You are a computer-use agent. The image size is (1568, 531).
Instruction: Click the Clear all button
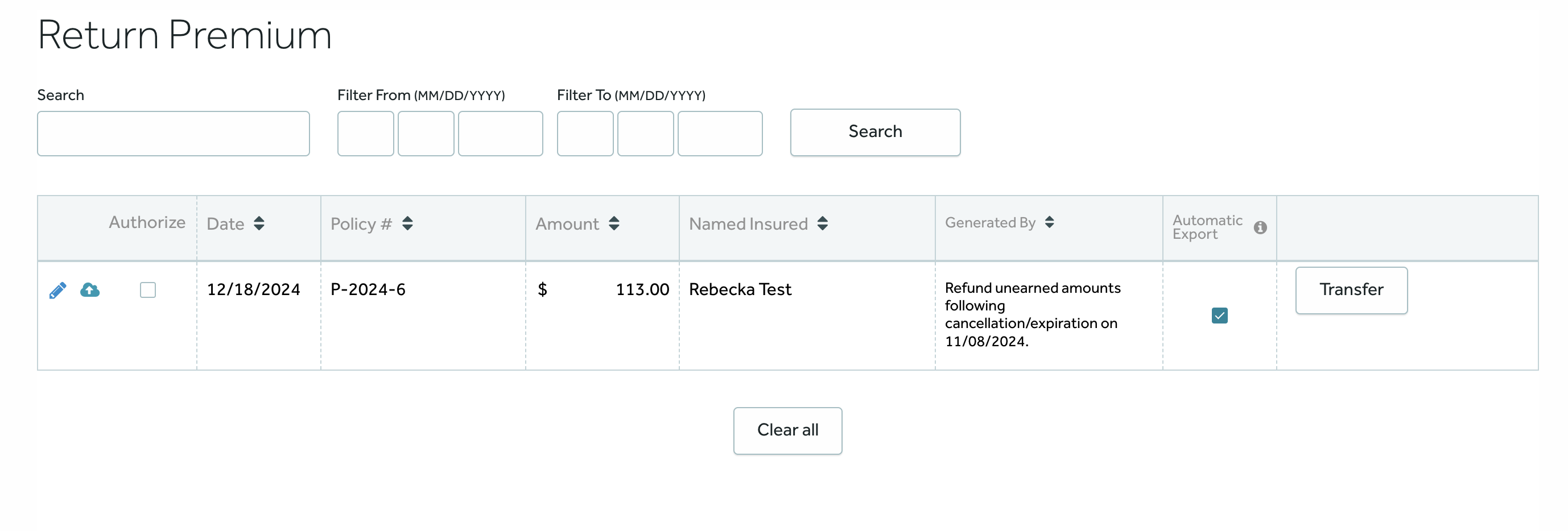[x=787, y=430]
